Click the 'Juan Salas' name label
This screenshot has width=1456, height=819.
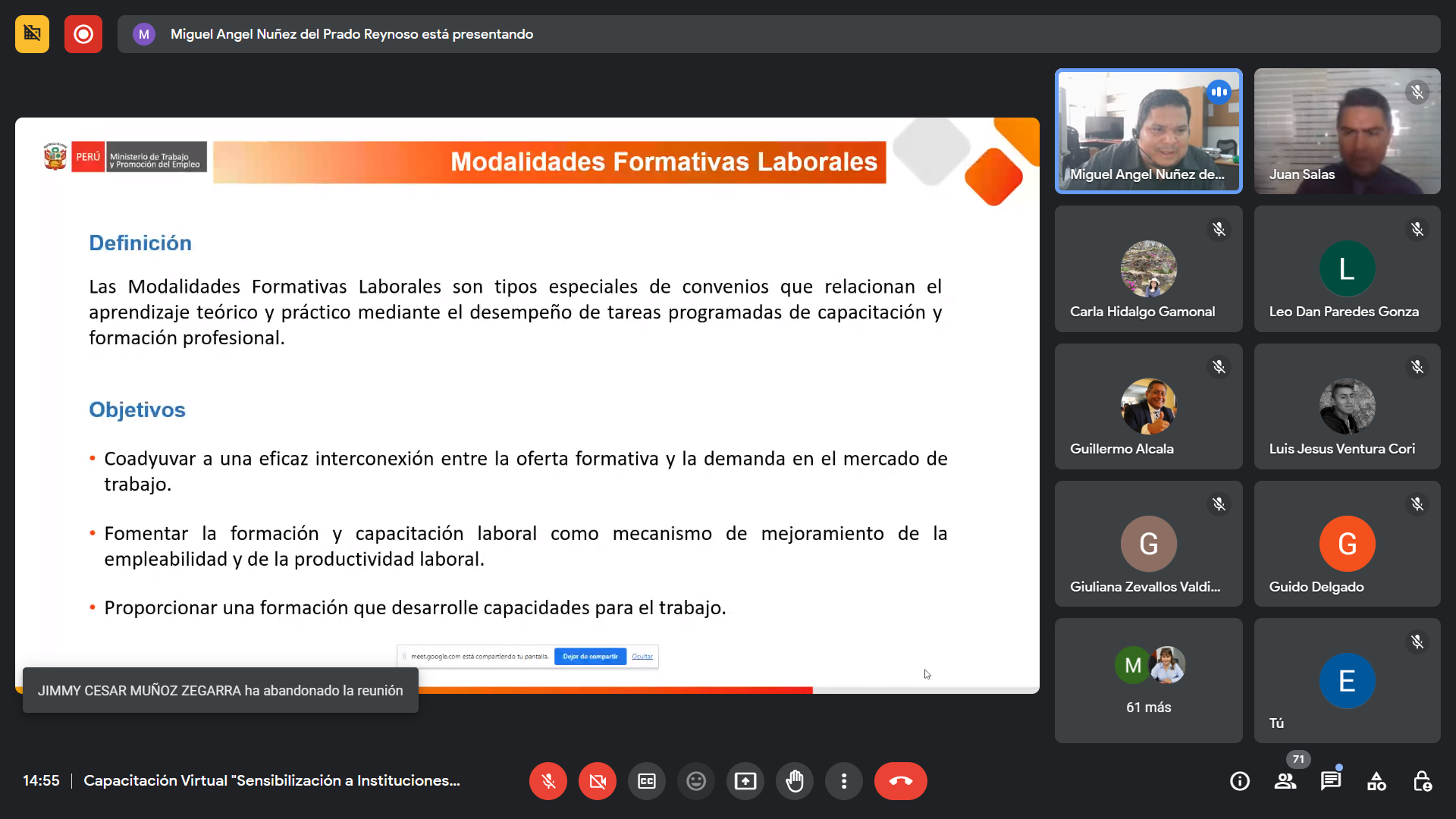pos(1302,174)
